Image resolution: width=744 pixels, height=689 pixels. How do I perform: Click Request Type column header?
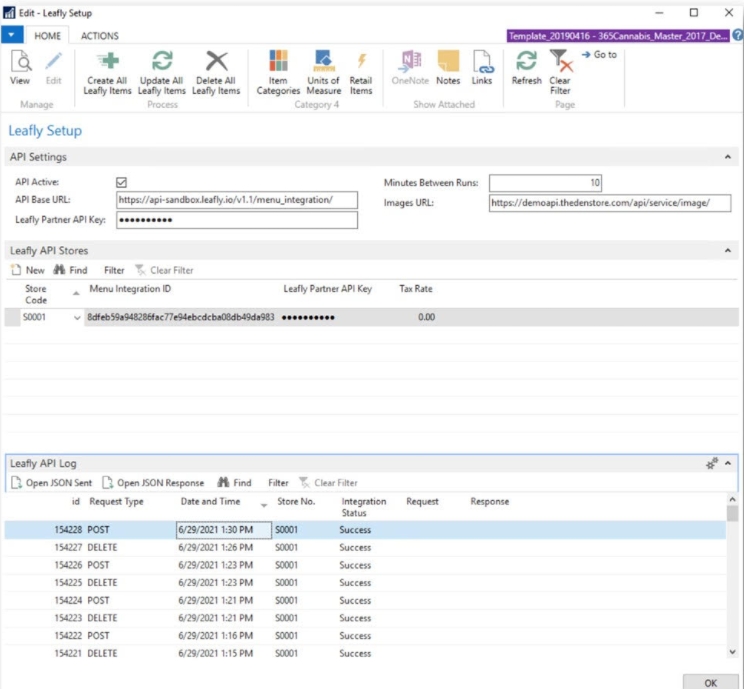click(116, 502)
